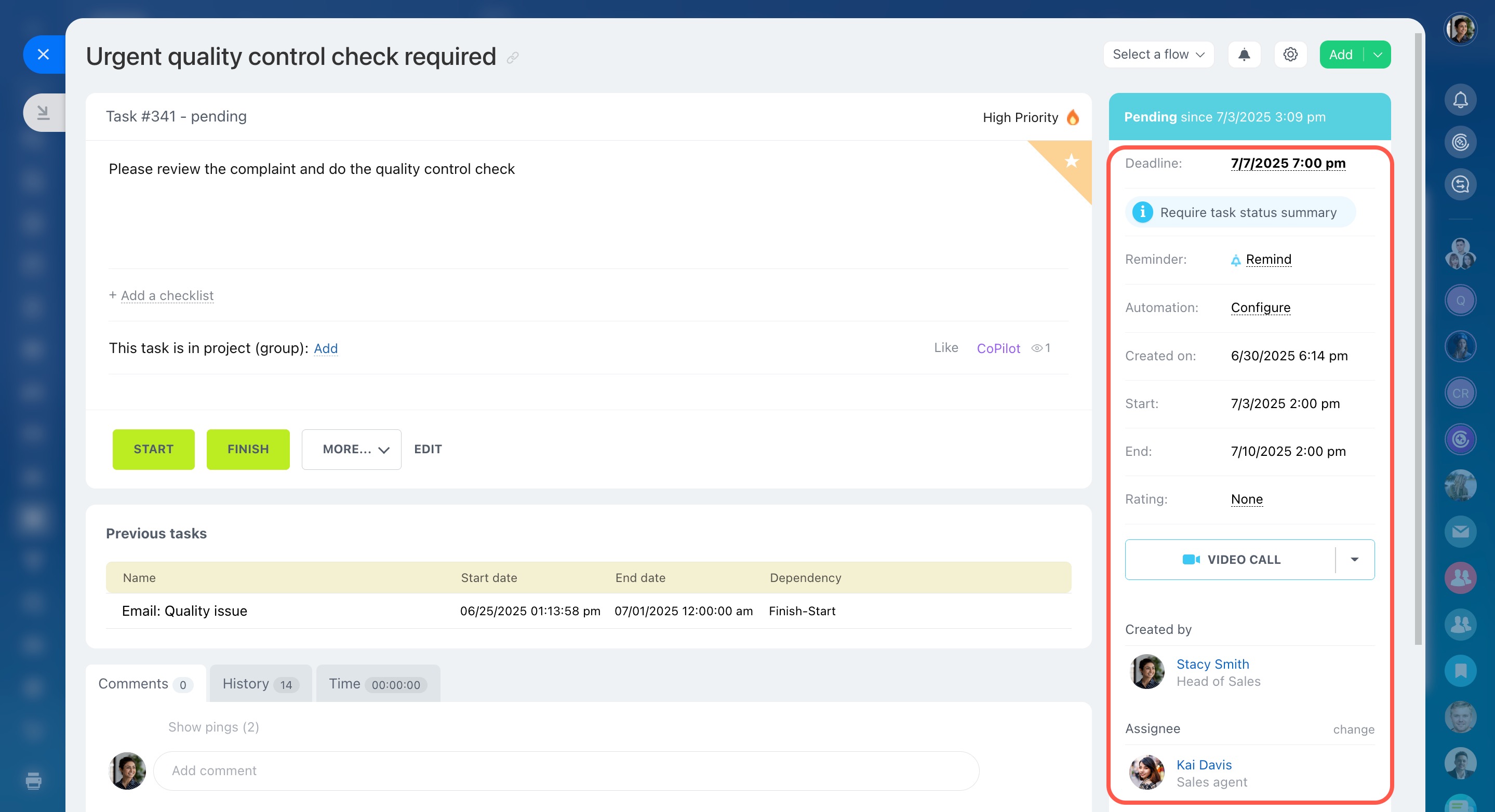Set a reminder via Remind
1495x812 pixels.
point(1268,259)
